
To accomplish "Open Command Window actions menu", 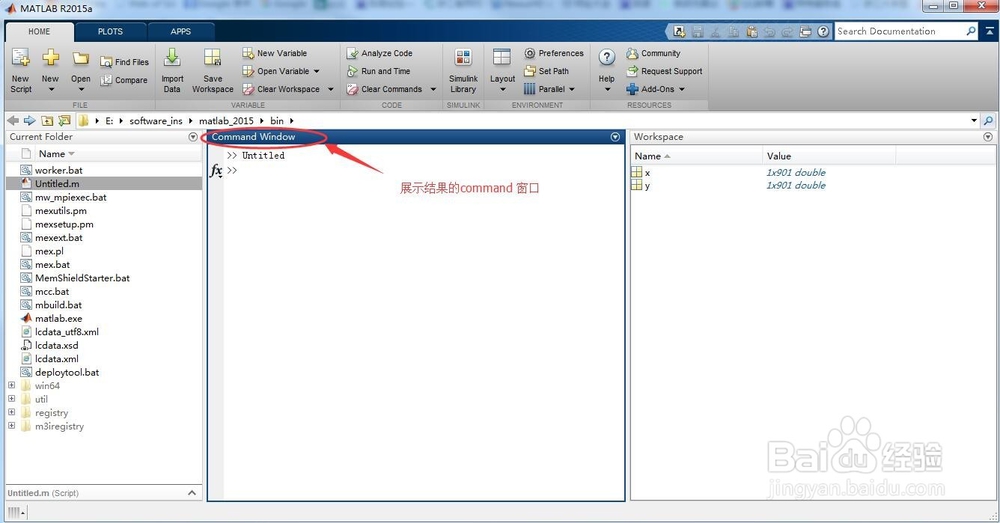I will point(615,137).
